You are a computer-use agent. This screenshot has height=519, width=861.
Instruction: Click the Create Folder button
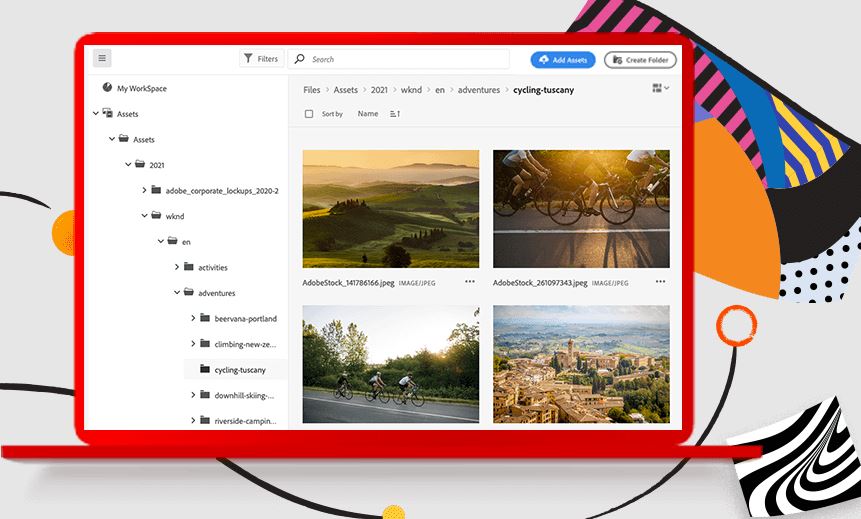click(640, 60)
